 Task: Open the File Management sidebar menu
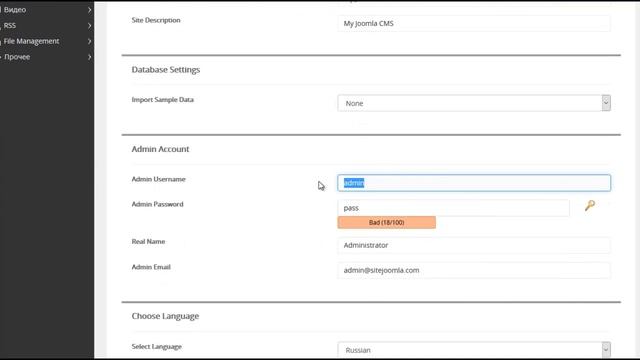tap(47, 41)
